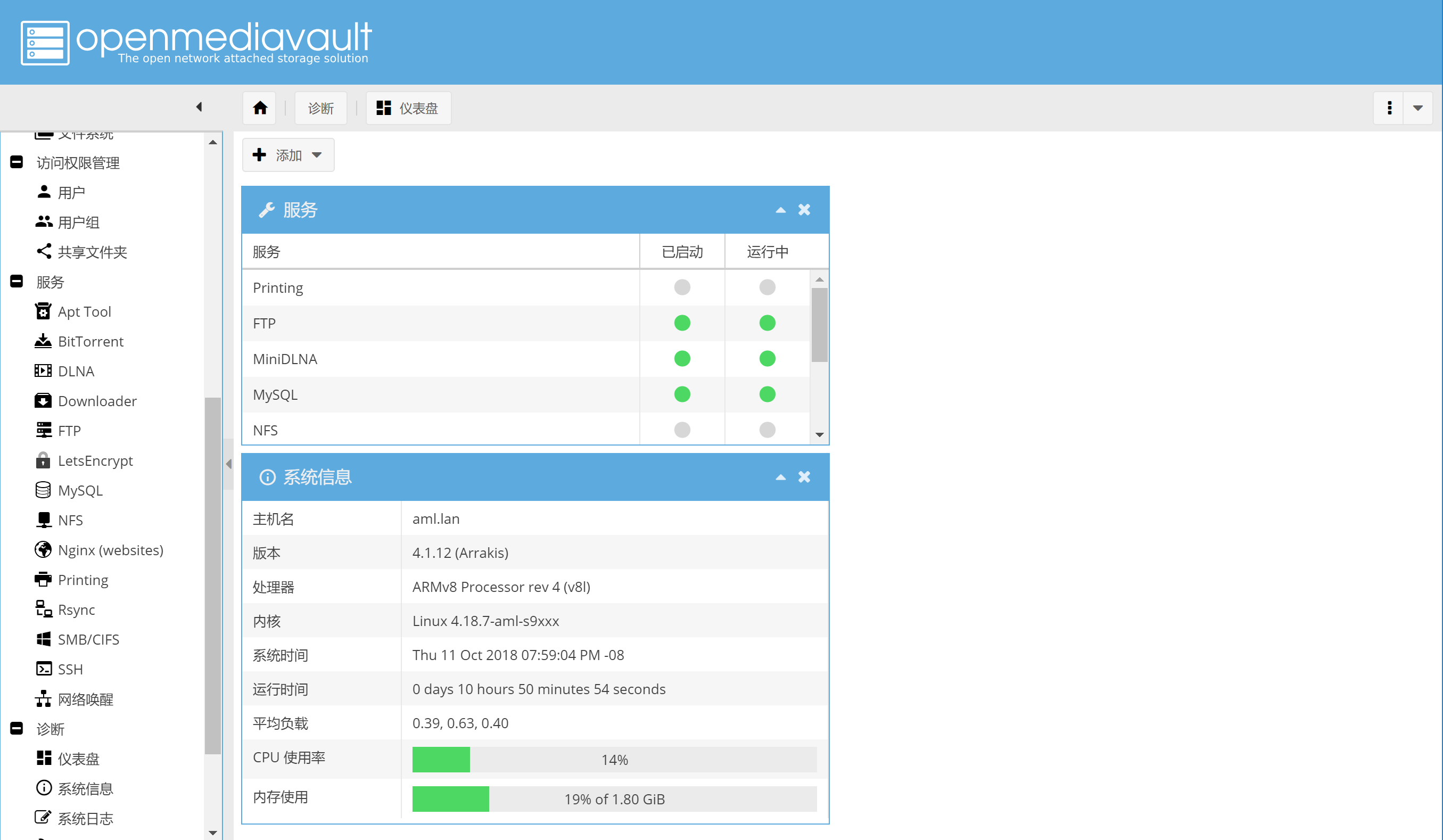Screen dimensions: 1443x840
Task: Click the three-dot menu icon top right
Action: tap(1389, 108)
